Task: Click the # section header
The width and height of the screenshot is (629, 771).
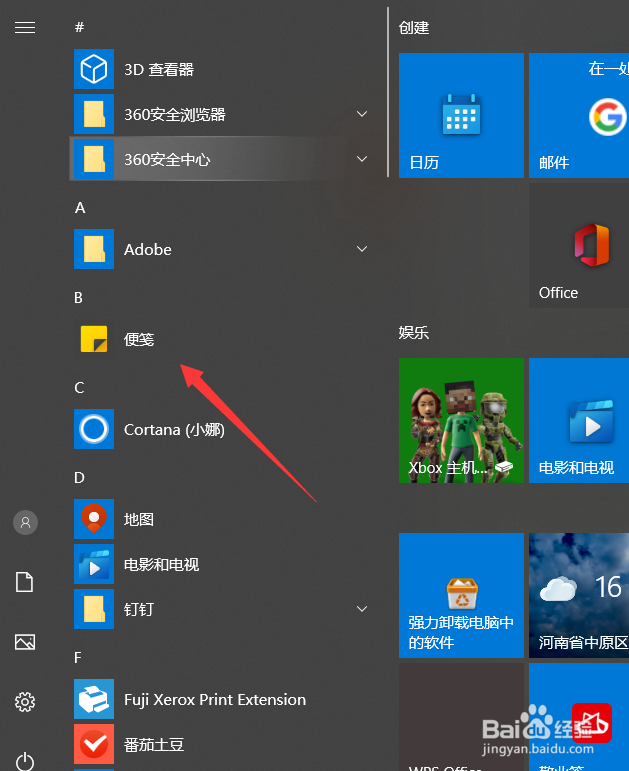Action: 79,27
